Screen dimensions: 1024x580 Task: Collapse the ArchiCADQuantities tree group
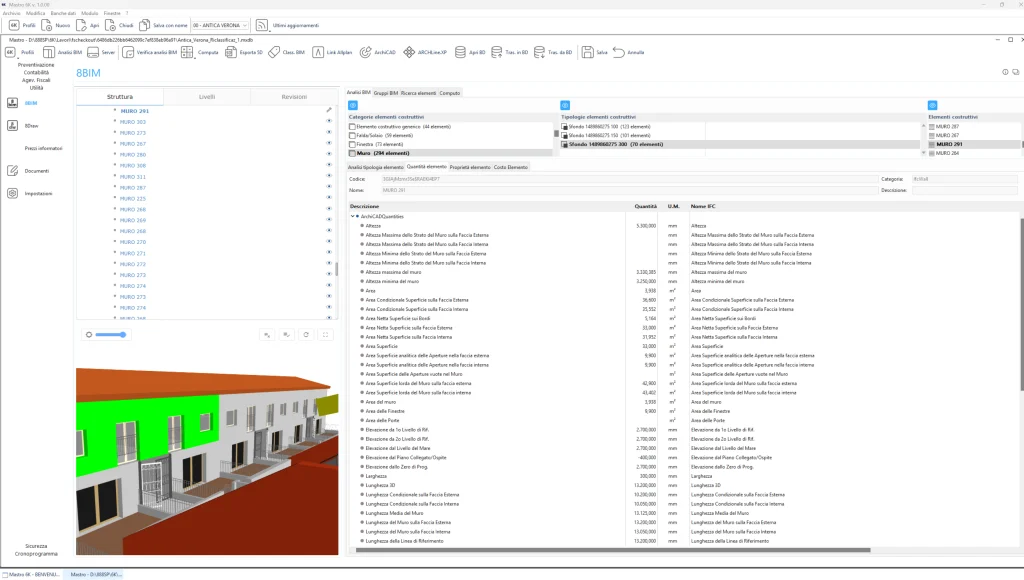(353, 216)
